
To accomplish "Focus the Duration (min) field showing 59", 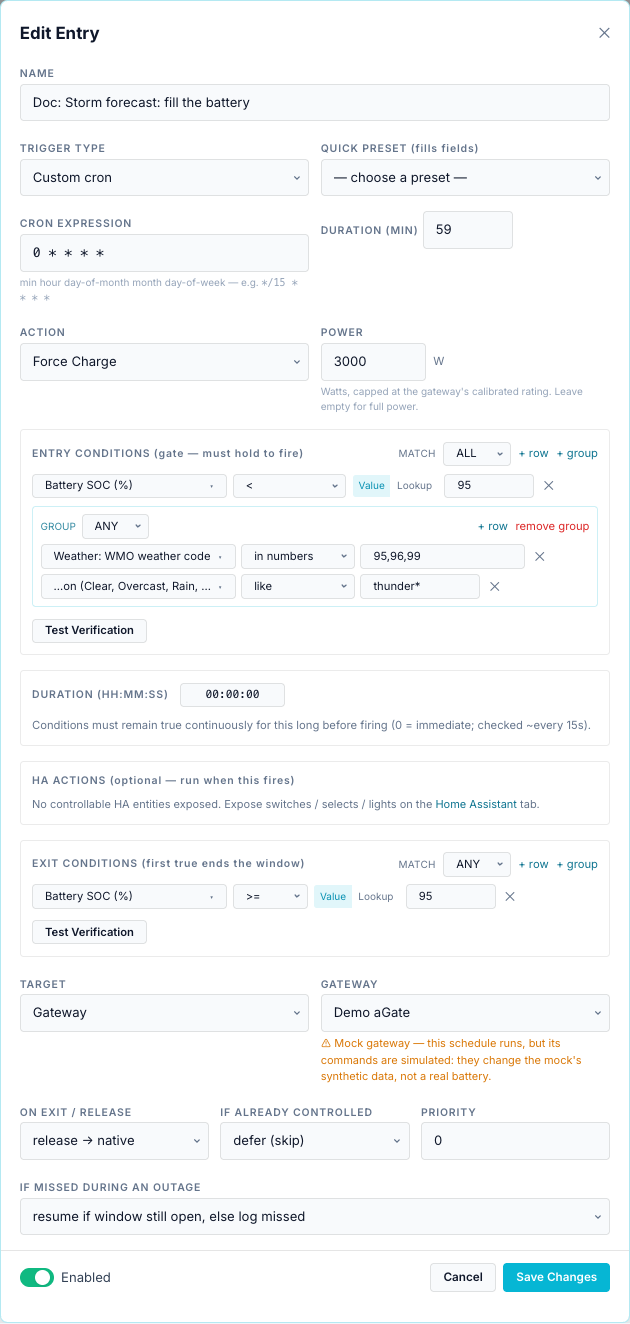I will (x=468, y=229).
